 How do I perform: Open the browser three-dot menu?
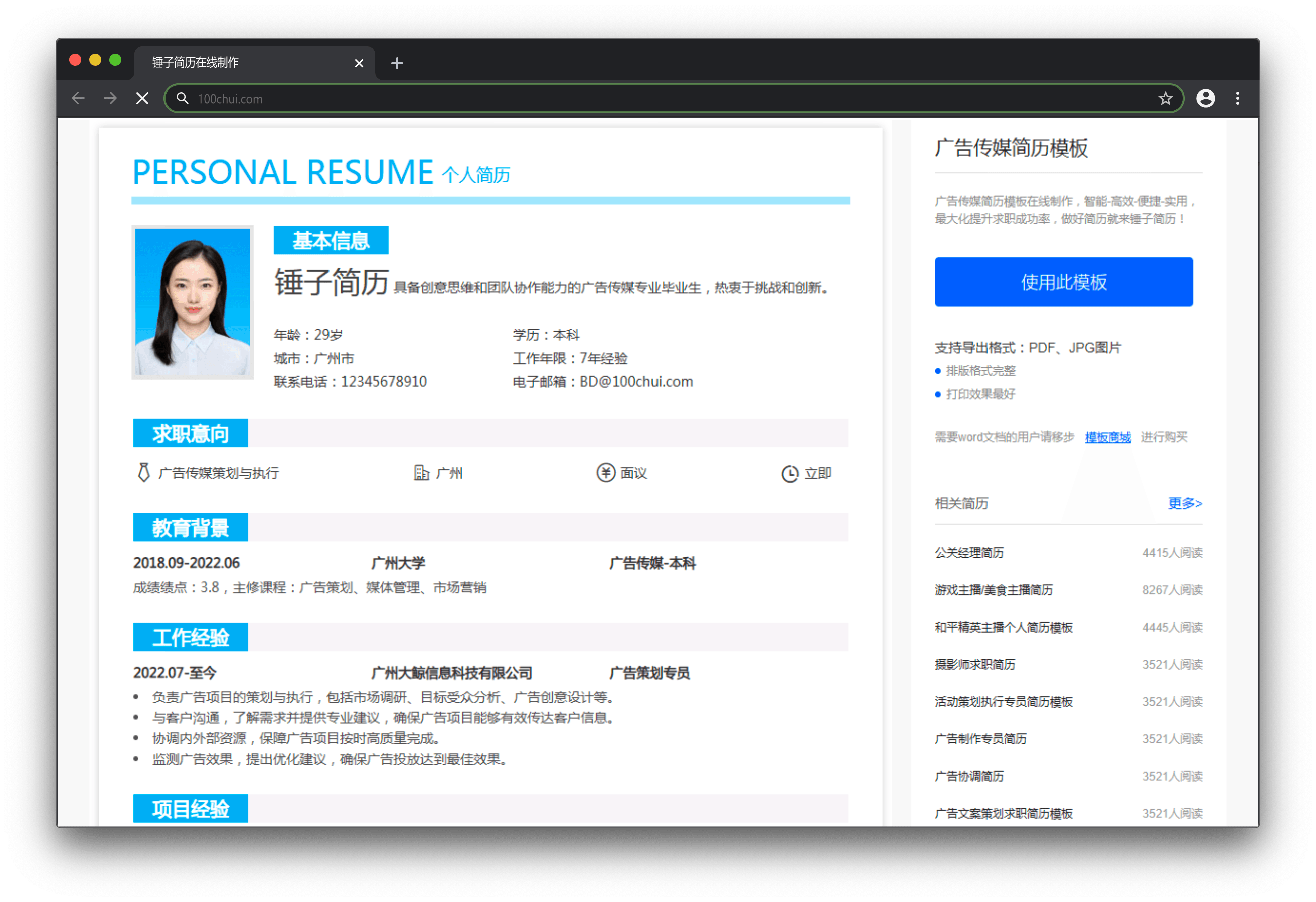click(x=1237, y=99)
